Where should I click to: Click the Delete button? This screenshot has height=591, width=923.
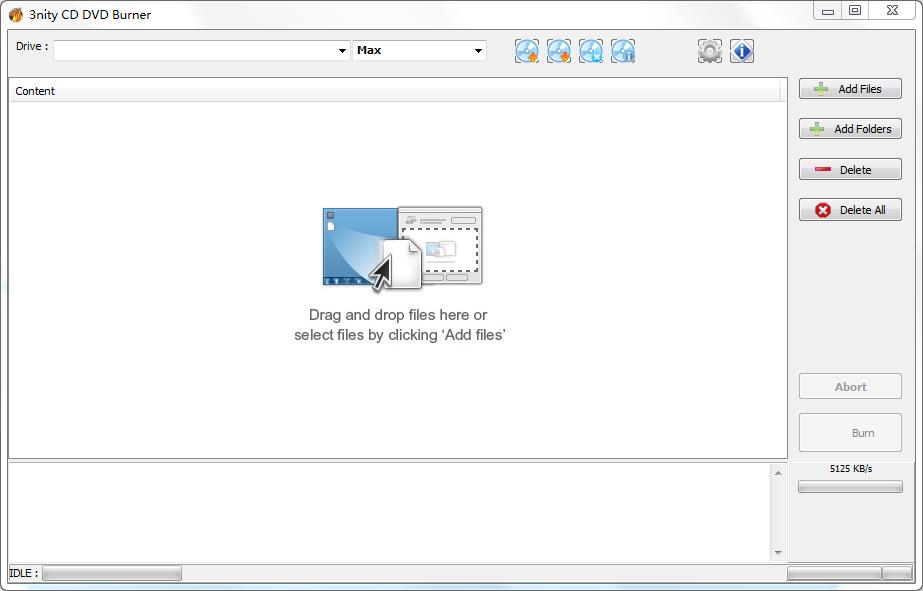tap(850, 170)
